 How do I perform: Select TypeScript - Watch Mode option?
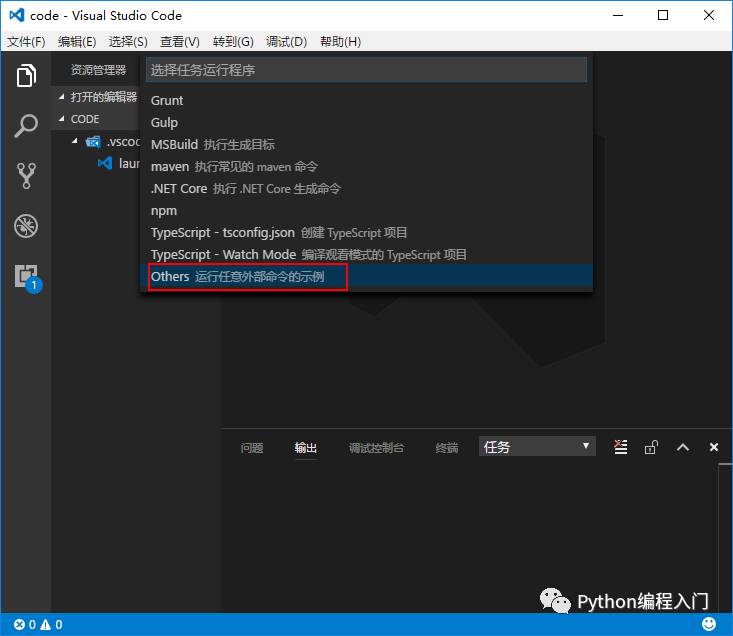[x=366, y=254]
